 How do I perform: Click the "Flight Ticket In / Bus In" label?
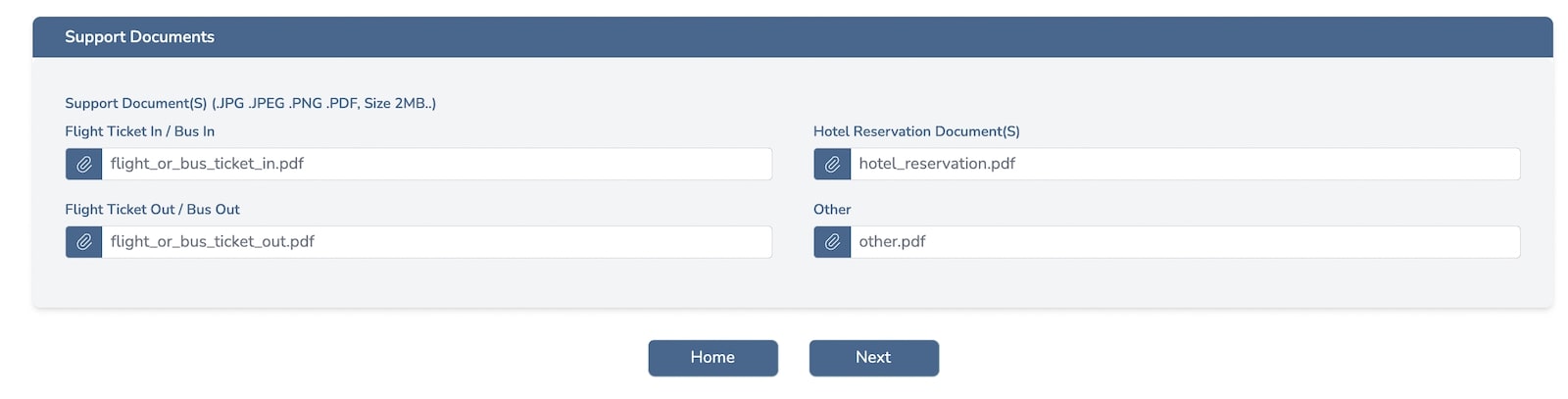pyautogui.click(x=139, y=131)
